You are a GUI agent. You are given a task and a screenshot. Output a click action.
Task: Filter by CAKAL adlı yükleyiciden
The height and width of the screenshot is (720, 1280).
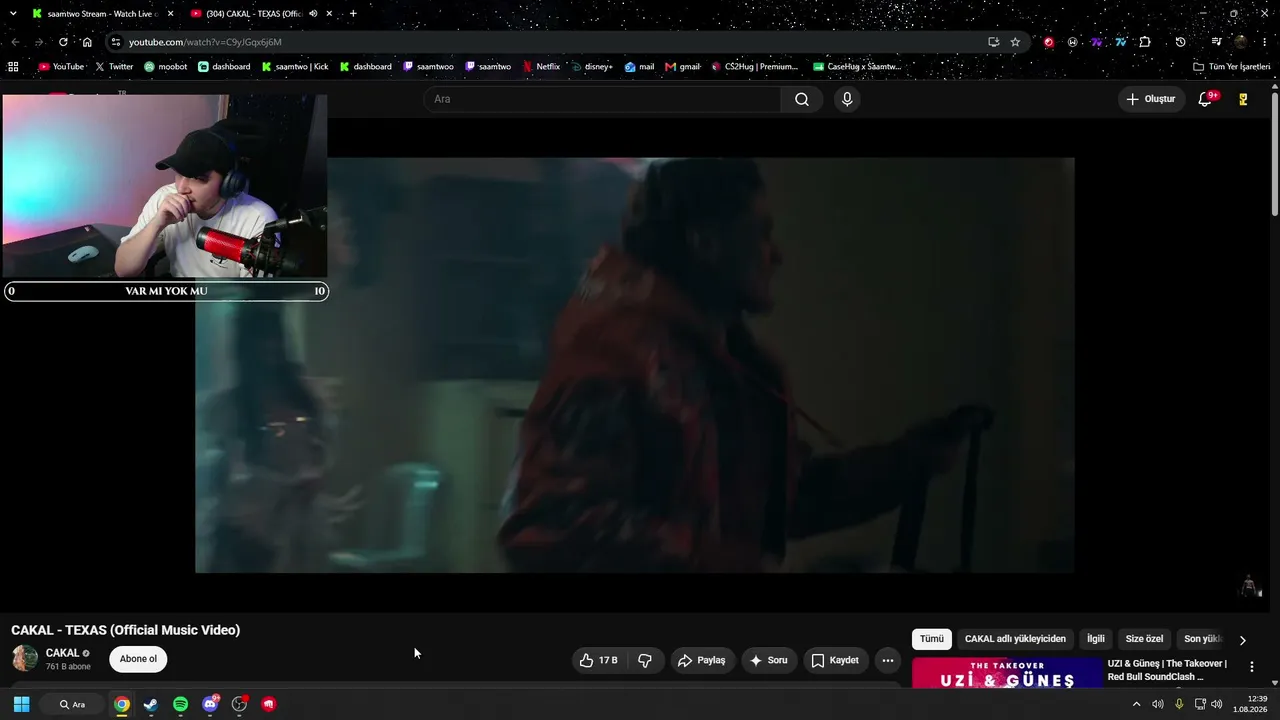pyautogui.click(x=1015, y=639)
